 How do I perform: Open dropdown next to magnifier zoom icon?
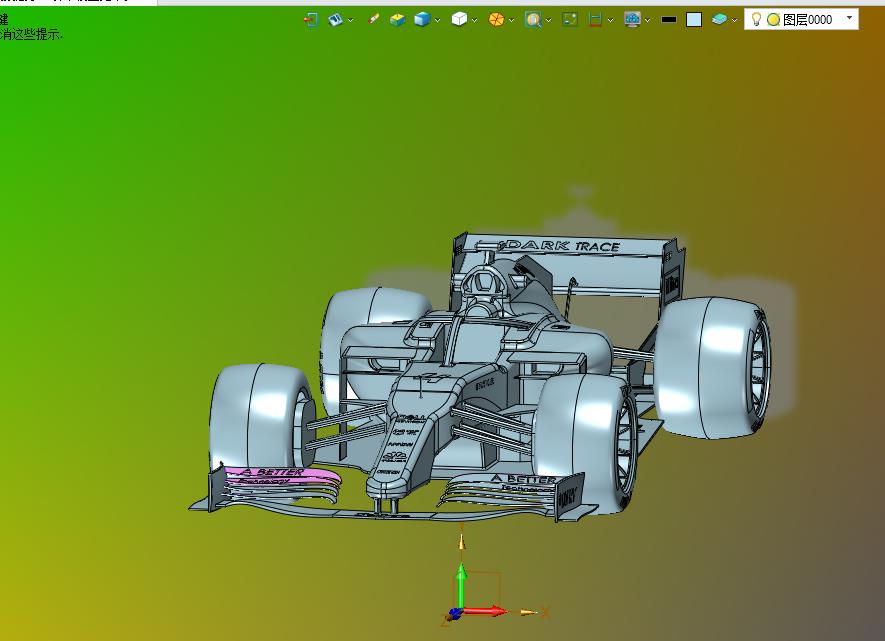pos(549,20)
